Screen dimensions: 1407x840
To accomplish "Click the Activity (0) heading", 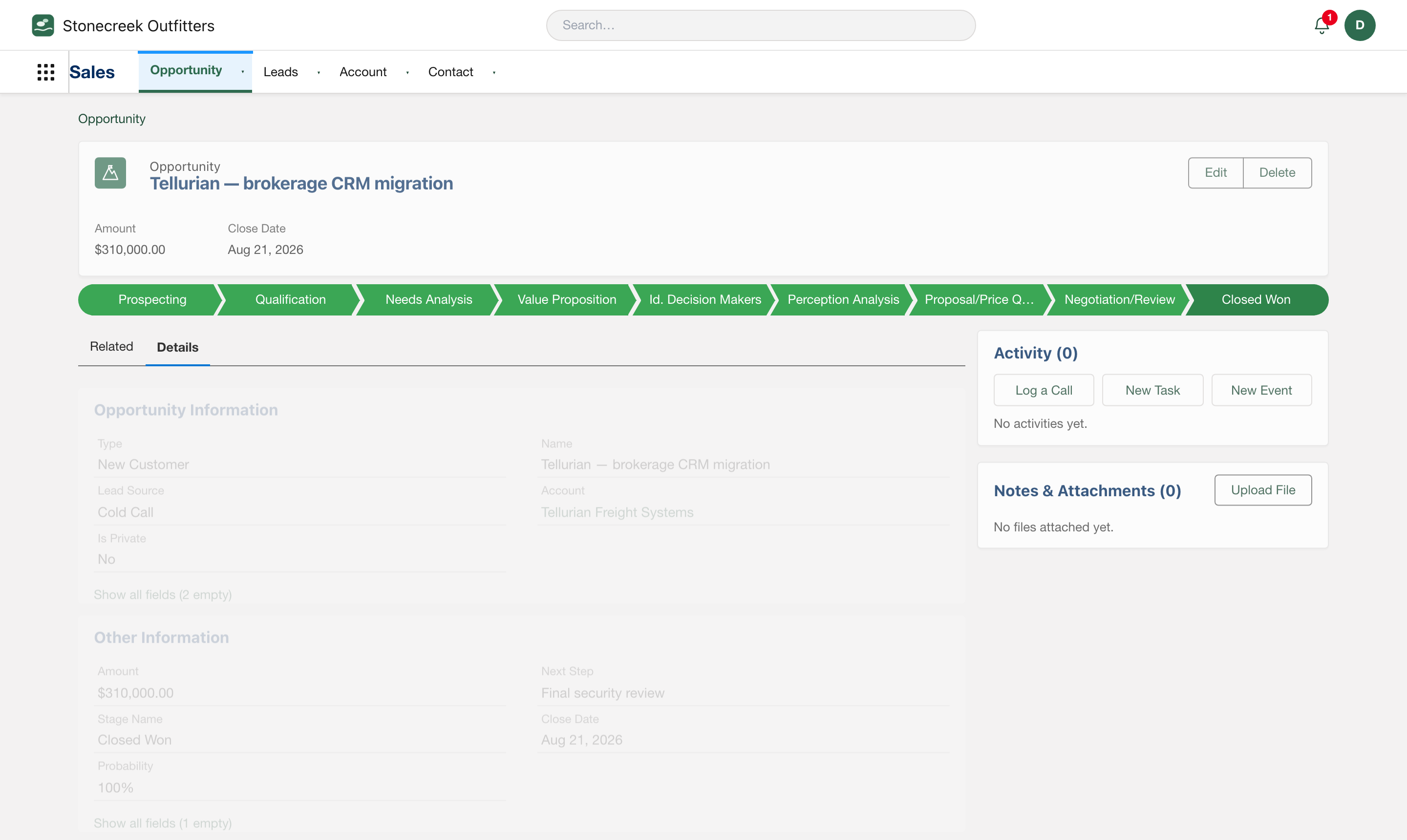I will pyautogui.click(x=1036, y=353).
